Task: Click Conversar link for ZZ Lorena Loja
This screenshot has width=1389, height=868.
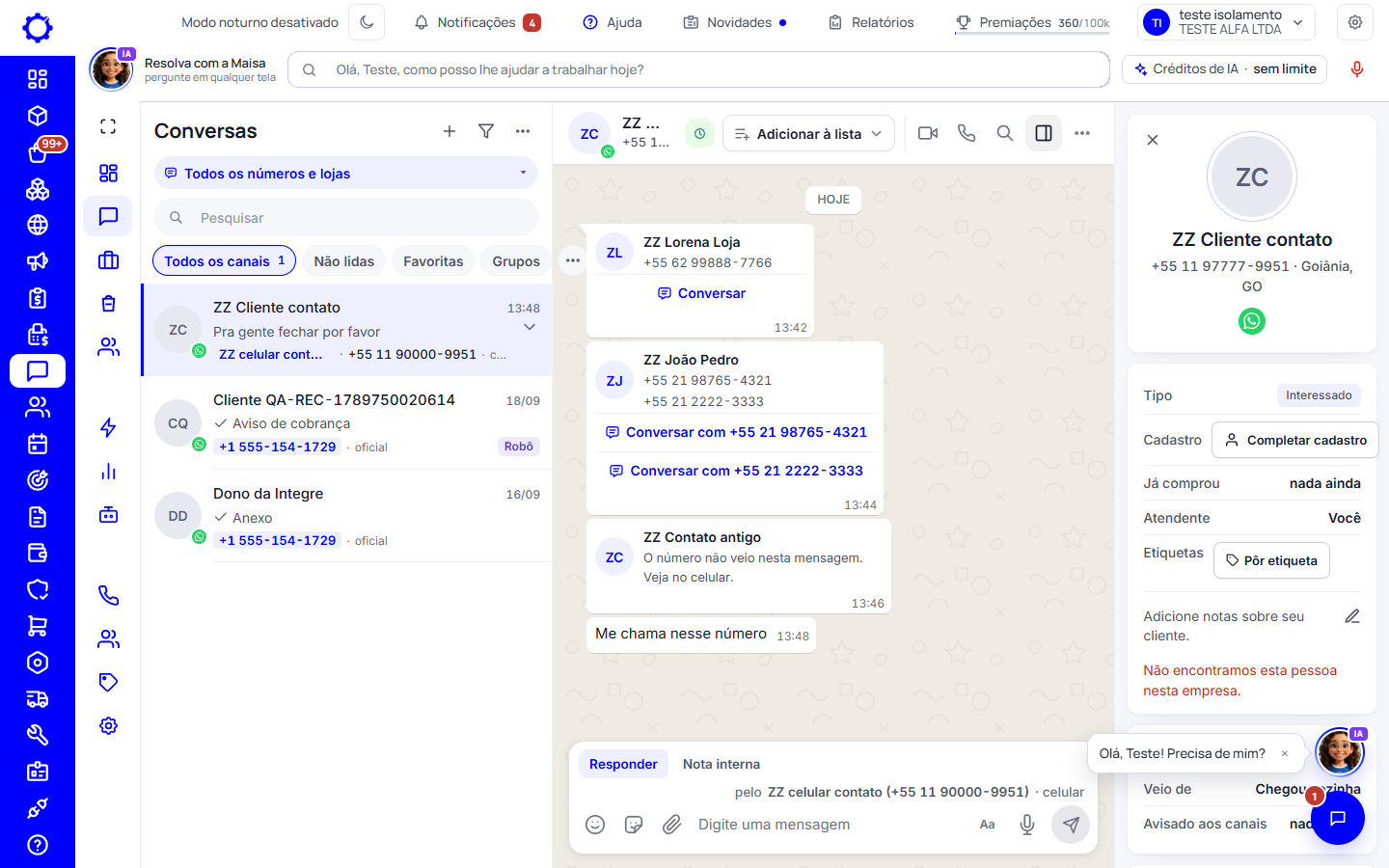Action: pos(701,293)
